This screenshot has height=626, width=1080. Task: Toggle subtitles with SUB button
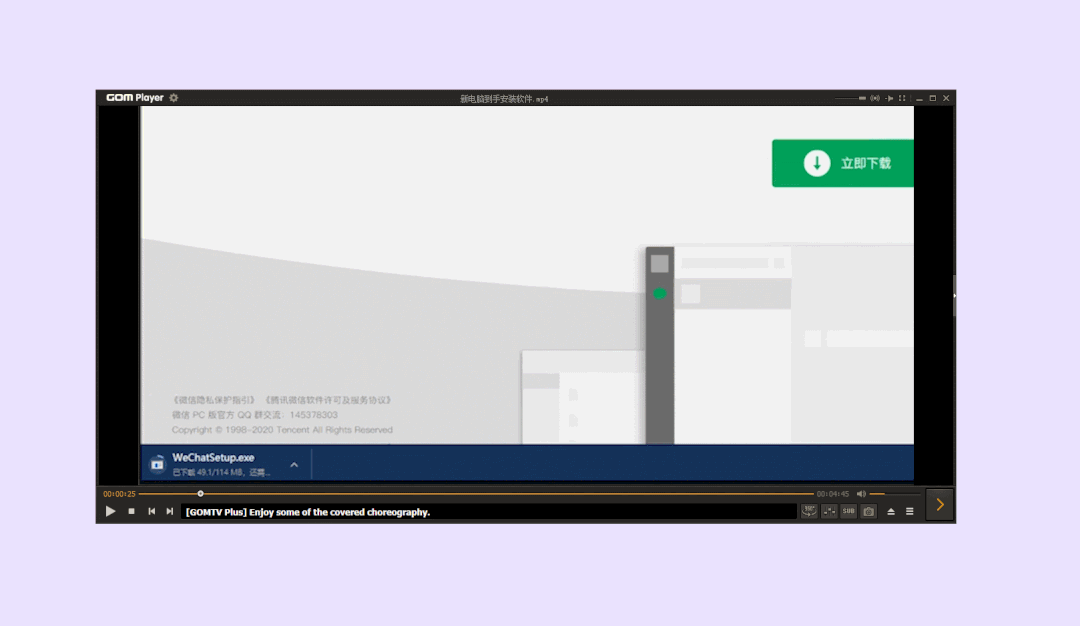click(x=849, y=511)
